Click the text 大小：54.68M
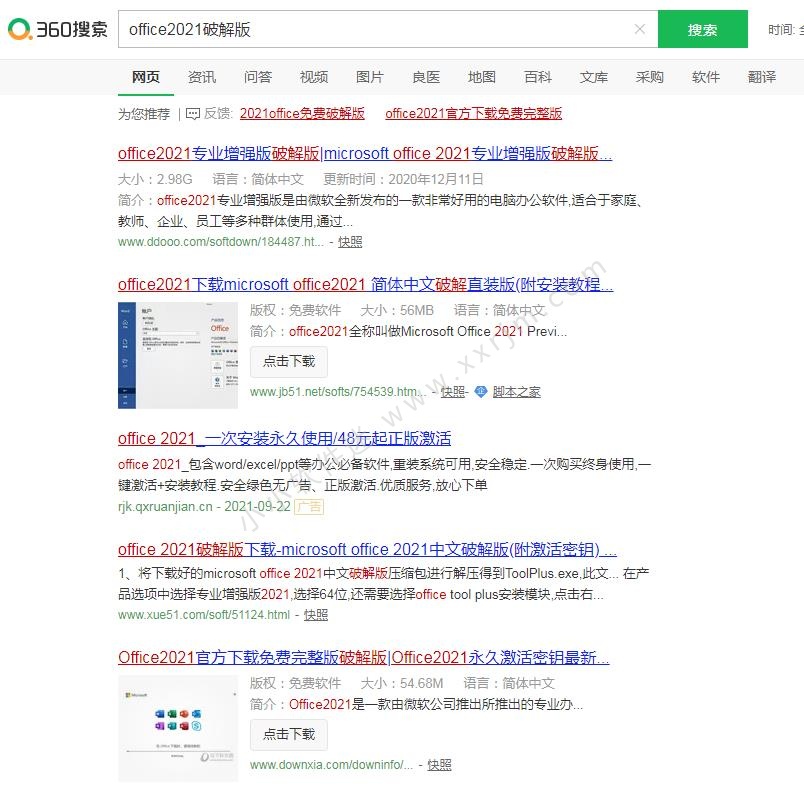 click(x=401, y=683)
